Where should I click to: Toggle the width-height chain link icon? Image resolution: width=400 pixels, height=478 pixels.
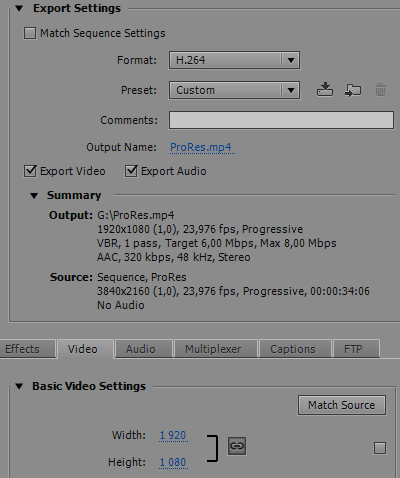(x=237, y=446)
